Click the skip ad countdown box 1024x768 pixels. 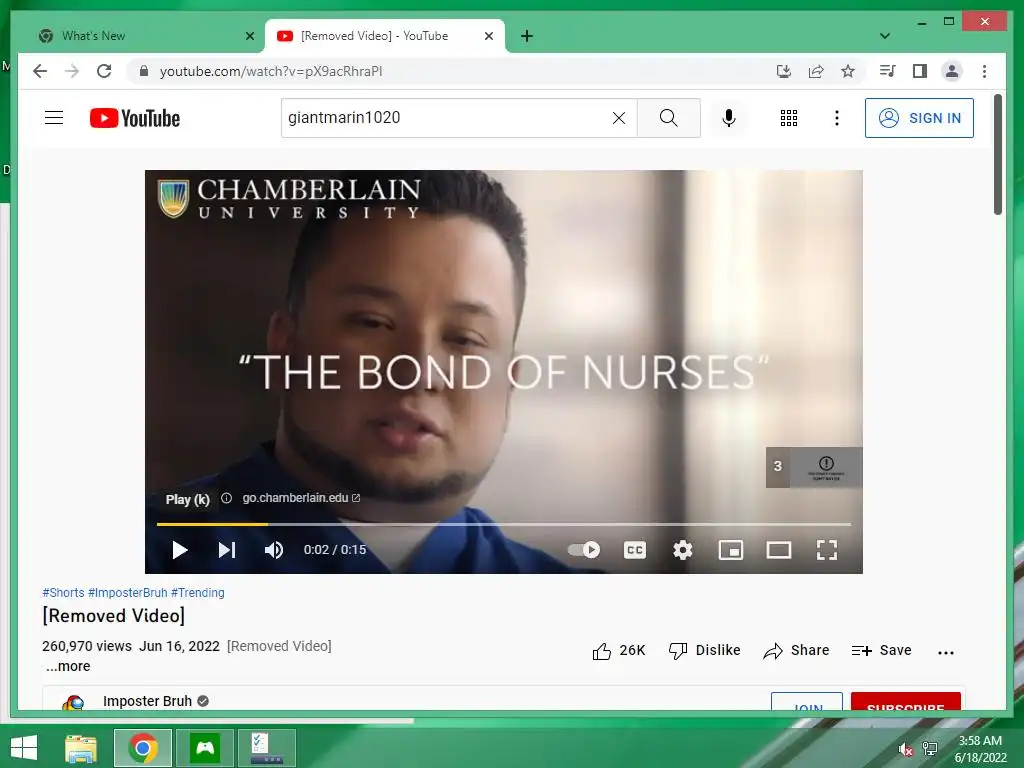pyautogui.click(x=814, y=467)
